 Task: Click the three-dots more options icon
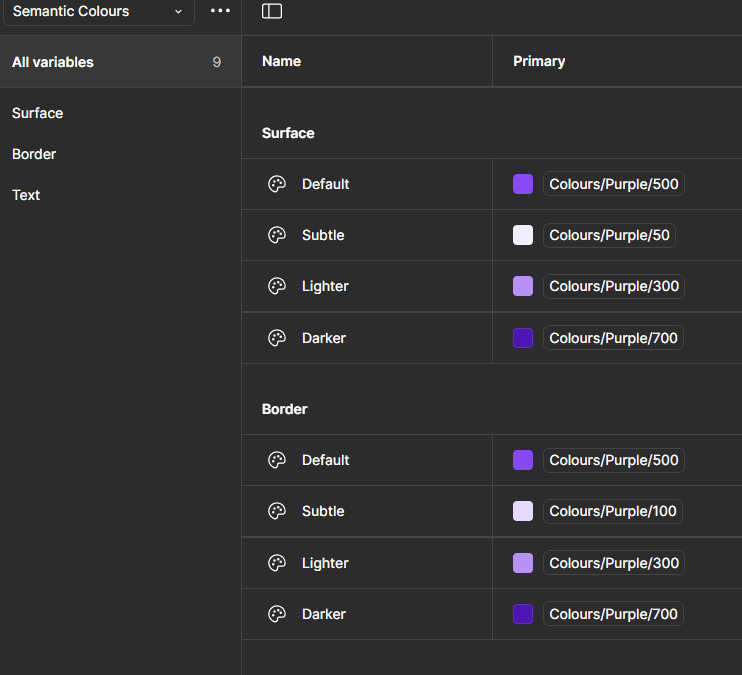click(220, 11)
